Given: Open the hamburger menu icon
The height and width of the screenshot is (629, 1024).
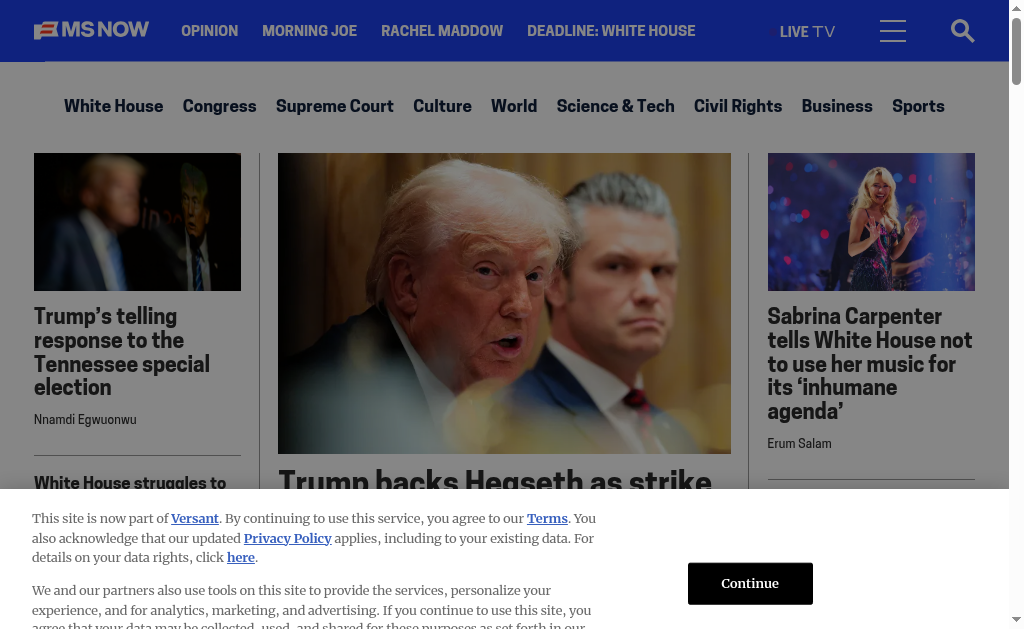Looking at the screenshot, I should pos(892,31).
